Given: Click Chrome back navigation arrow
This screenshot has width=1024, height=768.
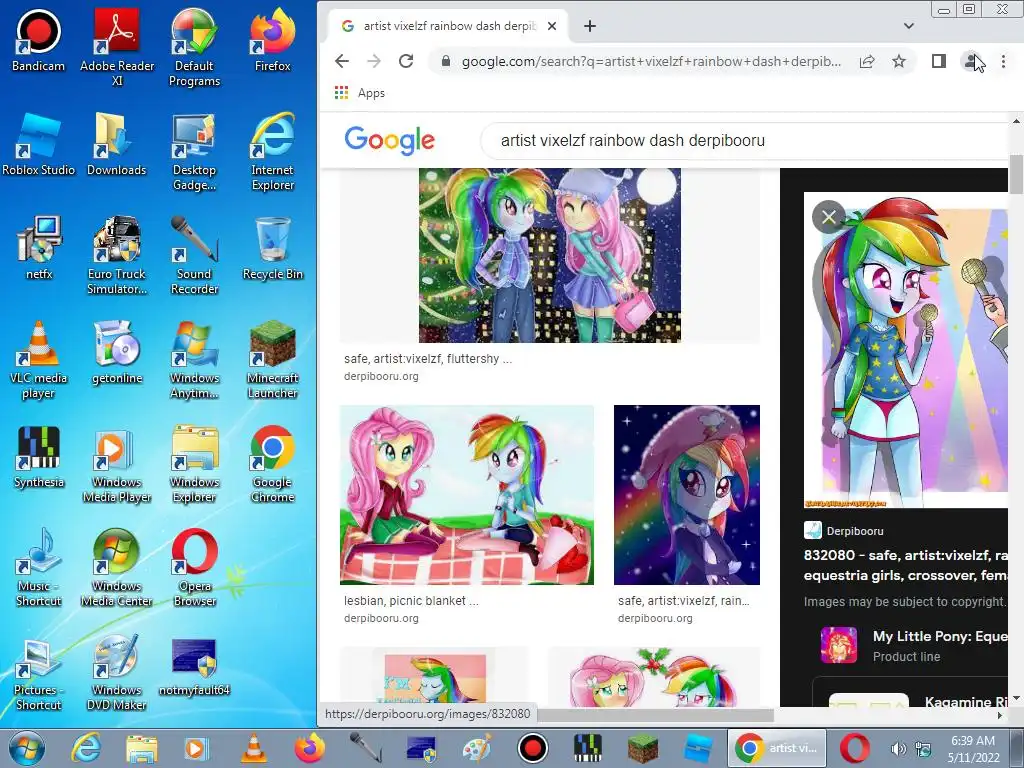Looking at the screenshot, I should pos(342,61).
